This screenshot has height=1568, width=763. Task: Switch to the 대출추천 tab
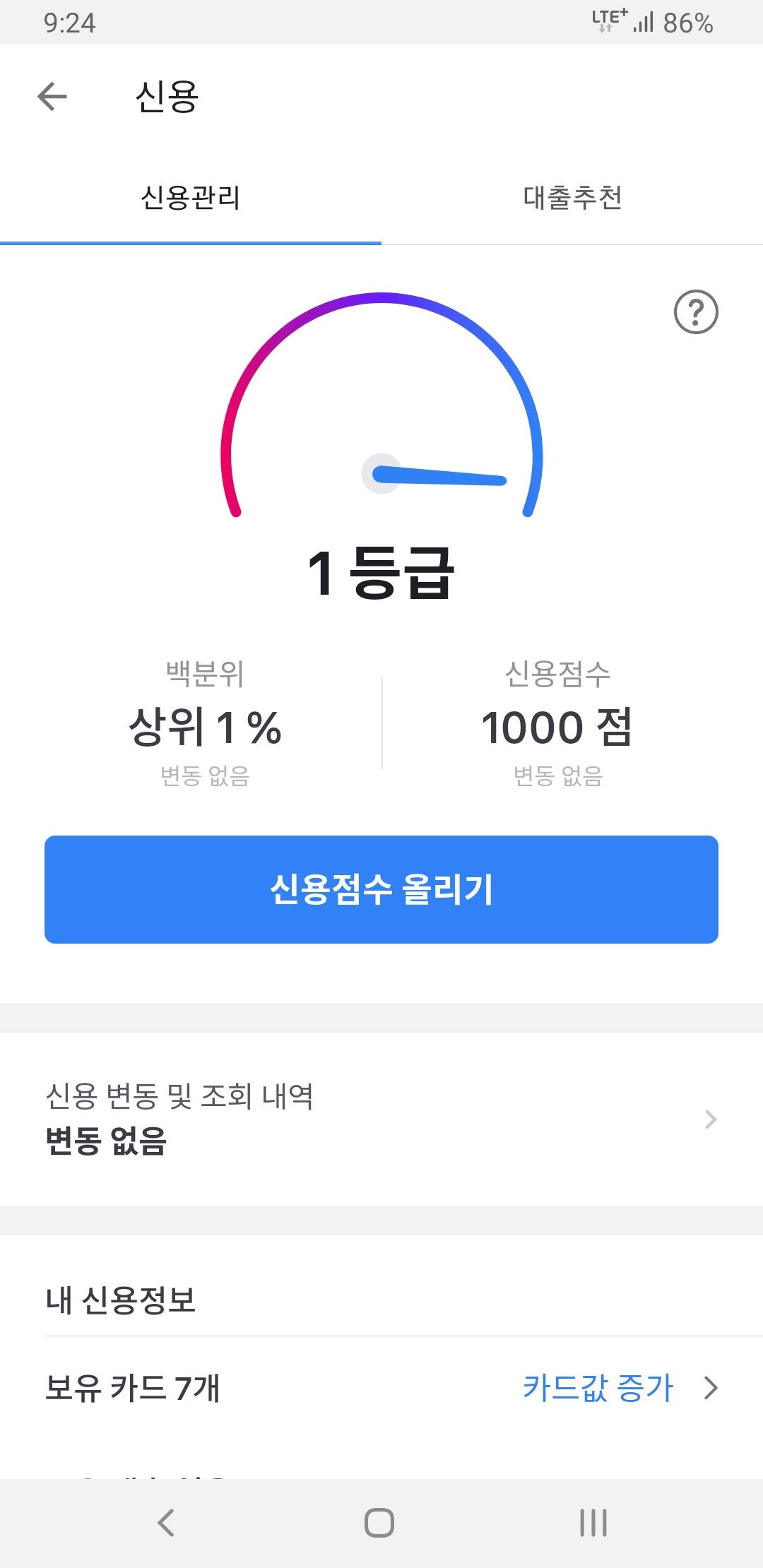572,198
